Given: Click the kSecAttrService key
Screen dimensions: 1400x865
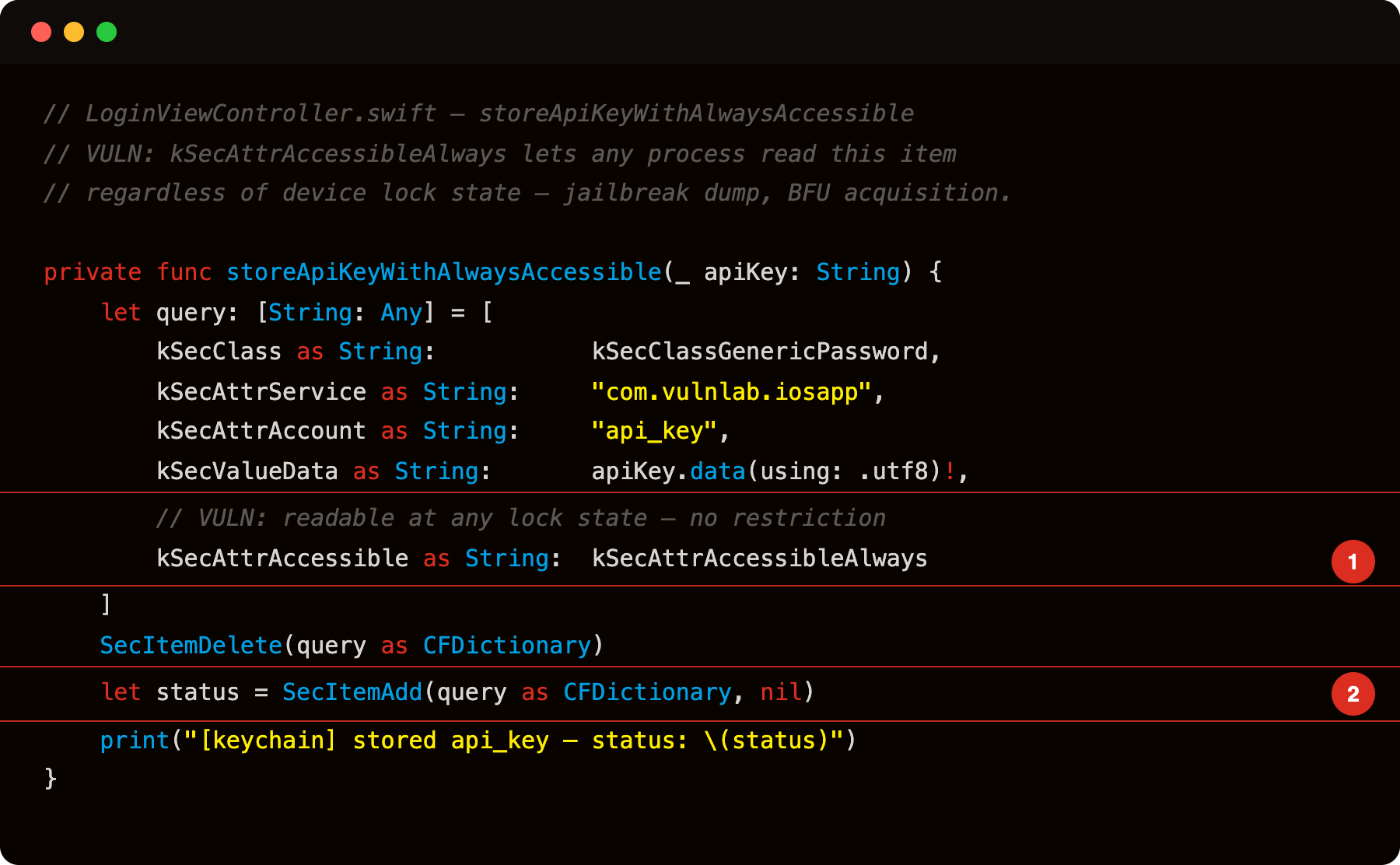Looking at the screenshot, I should pyautogui.click(x=261, y=392).
